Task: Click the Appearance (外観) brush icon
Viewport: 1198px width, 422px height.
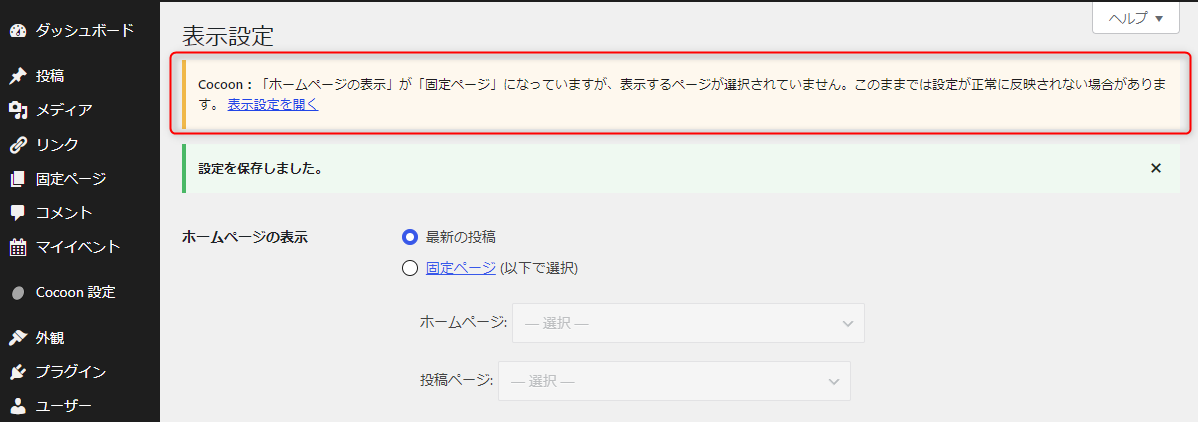Action: click(17, 338)
